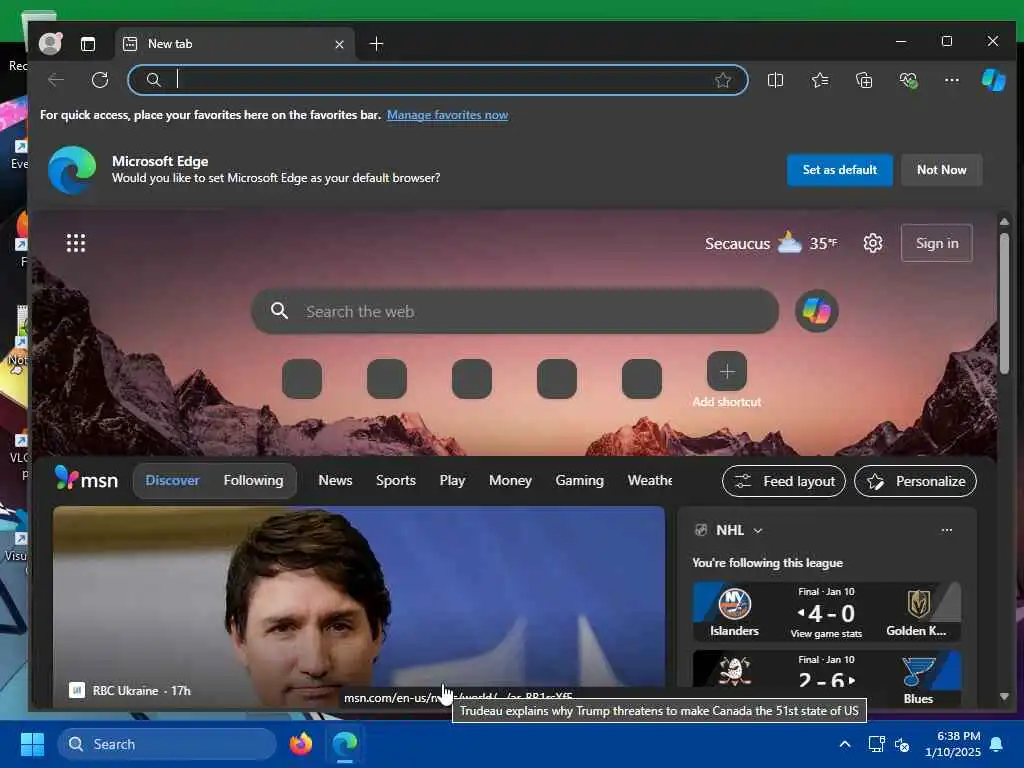1024x768 pixels.
Task: Open the app launcher grid icon
Action: tap(76, 243)
